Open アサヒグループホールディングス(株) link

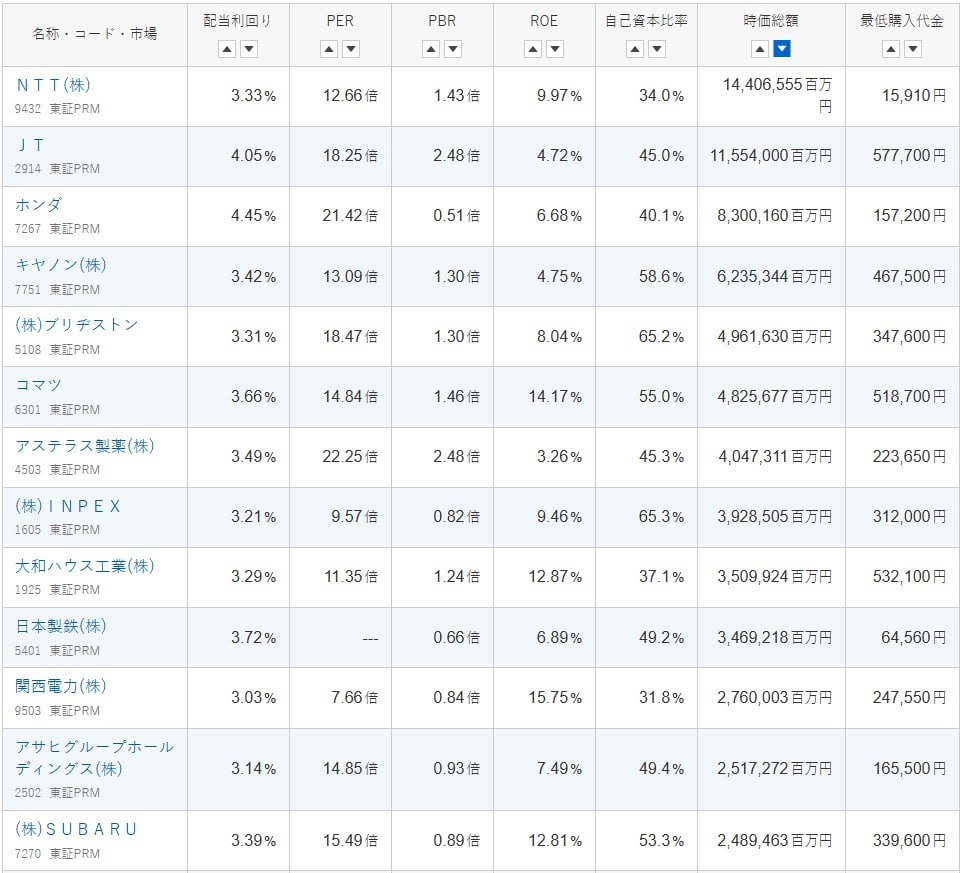[x=95, y=757]
